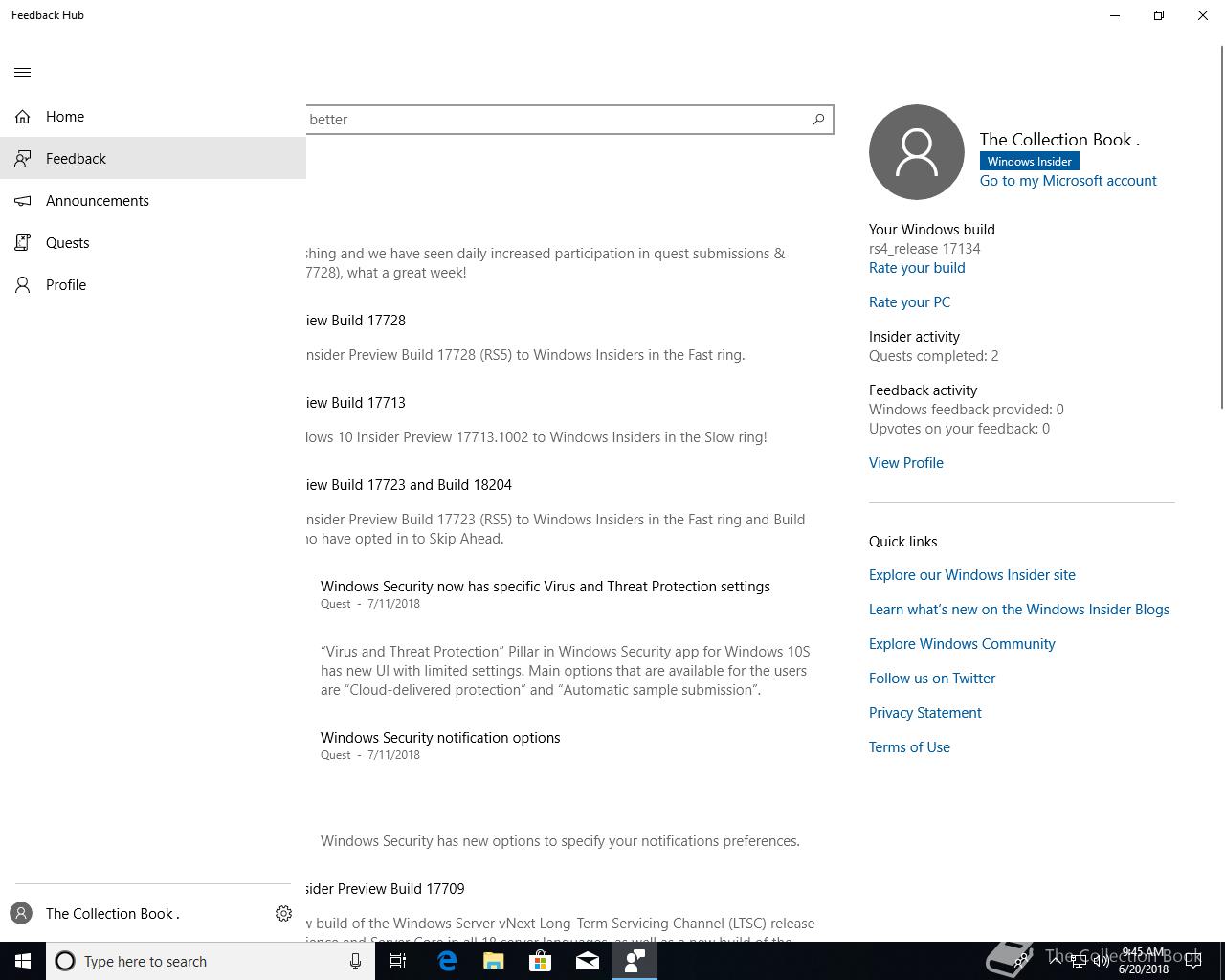Image resolution: width=1225 pixels, height=980 pixels.
Task: Click the Announcements megaphone icon
Action: (x=23, y=201)
